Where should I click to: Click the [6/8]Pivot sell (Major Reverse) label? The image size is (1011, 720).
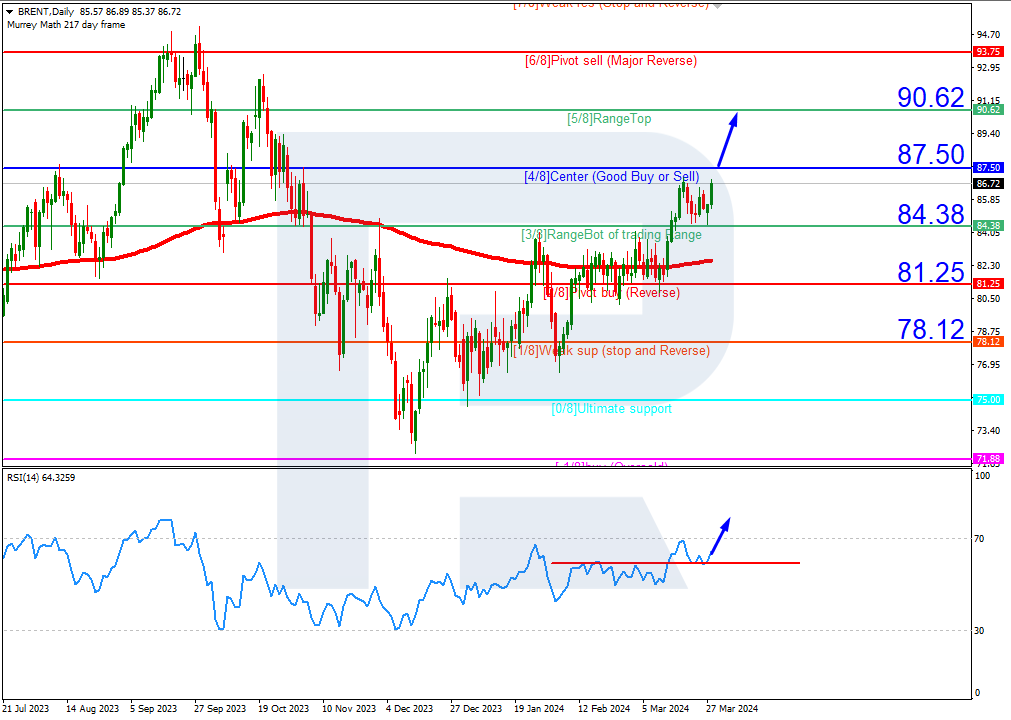point(611,61)
